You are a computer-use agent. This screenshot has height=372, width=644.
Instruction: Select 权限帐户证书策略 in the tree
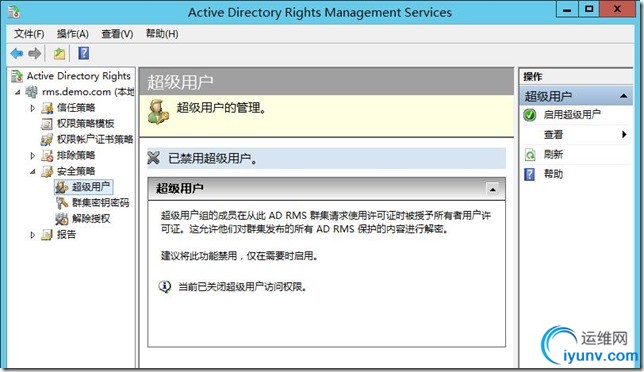point(95,139)
